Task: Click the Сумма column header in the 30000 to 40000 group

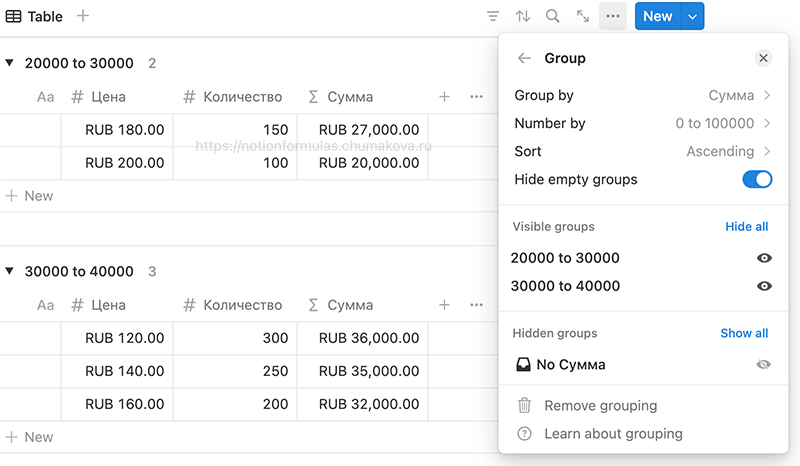Action: point(341,305)
